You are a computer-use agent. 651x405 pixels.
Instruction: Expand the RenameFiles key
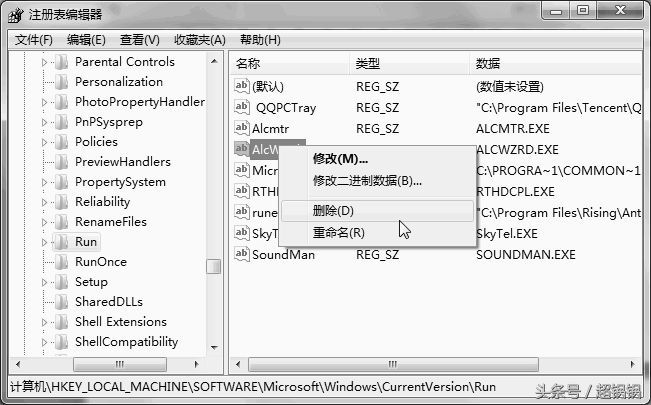point(44,222)
